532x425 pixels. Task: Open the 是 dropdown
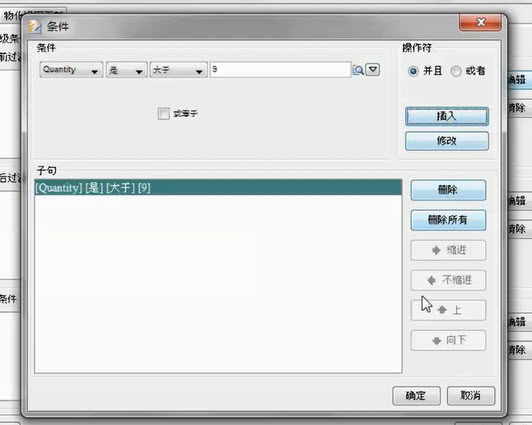(x=127, y=70)
